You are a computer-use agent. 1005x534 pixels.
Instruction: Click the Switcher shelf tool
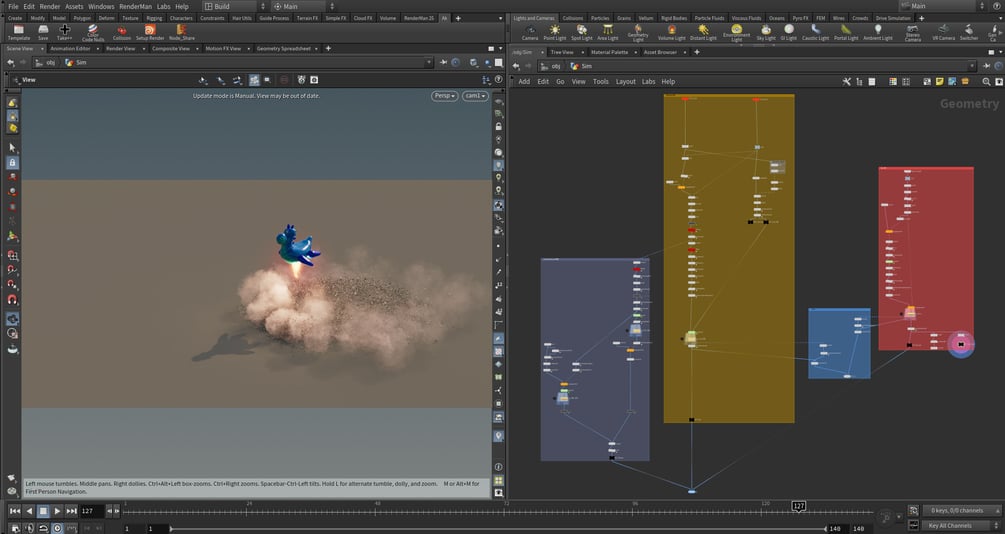(968, 33)
